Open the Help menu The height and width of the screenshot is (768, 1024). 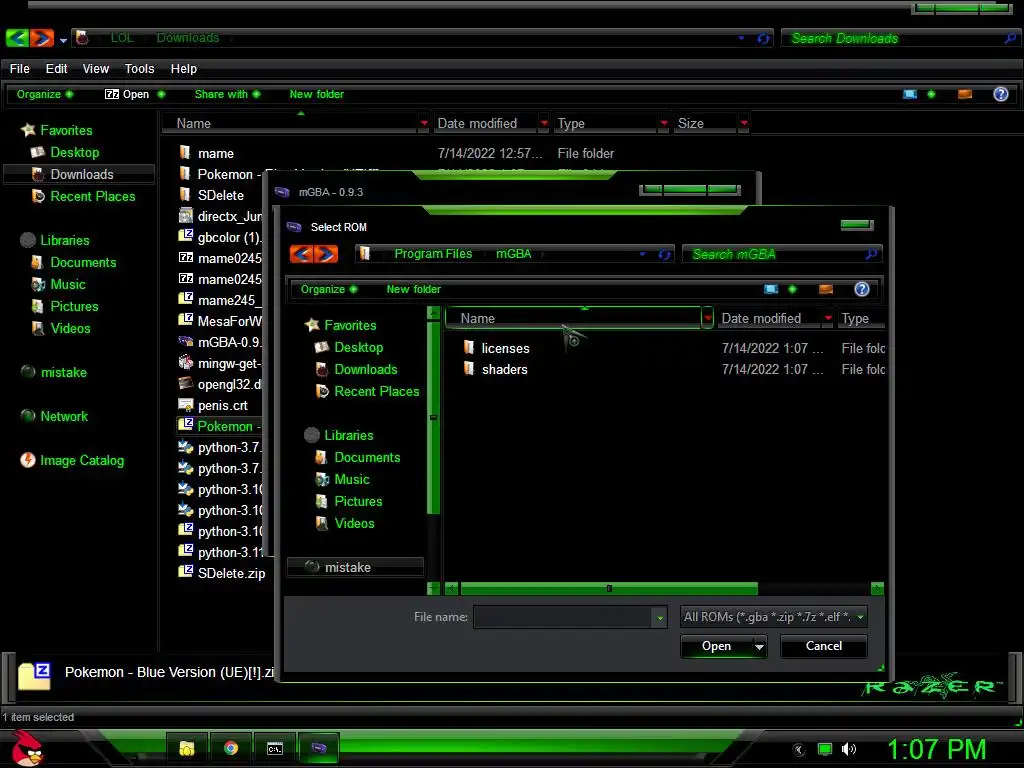184,69
